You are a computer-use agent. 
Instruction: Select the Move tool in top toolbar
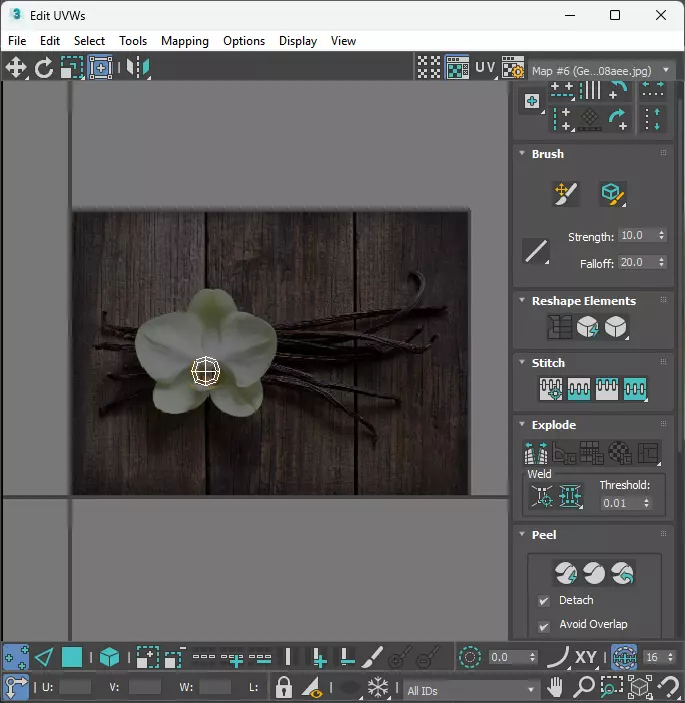(16, 68)
